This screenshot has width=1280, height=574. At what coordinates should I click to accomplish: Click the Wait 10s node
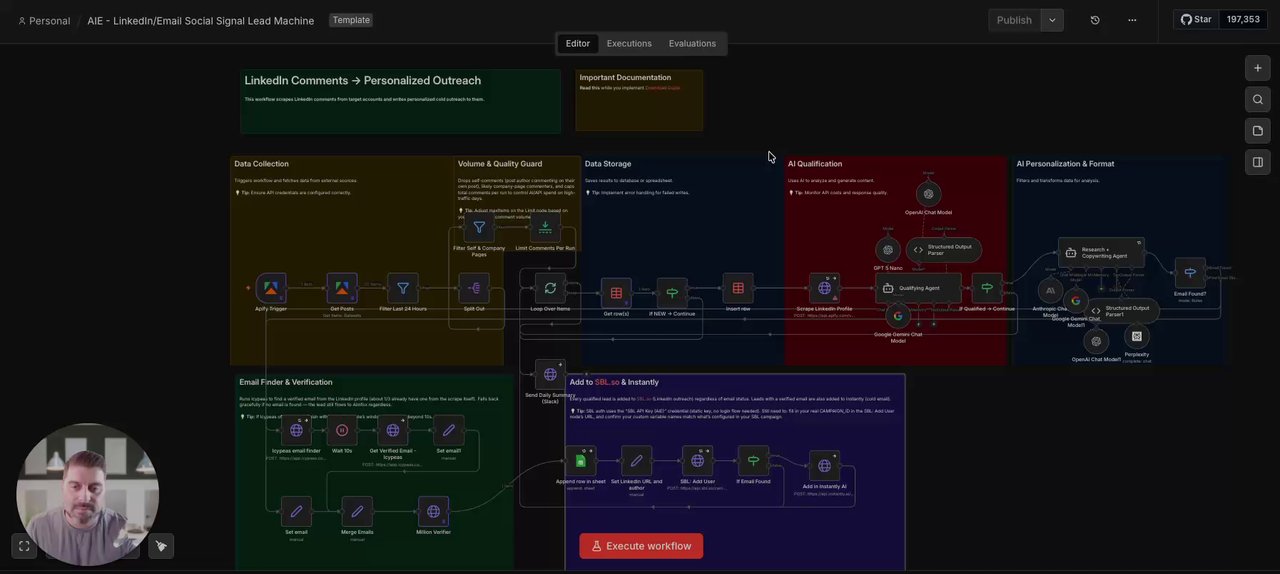pyautogui.click(x=342, y=430)
